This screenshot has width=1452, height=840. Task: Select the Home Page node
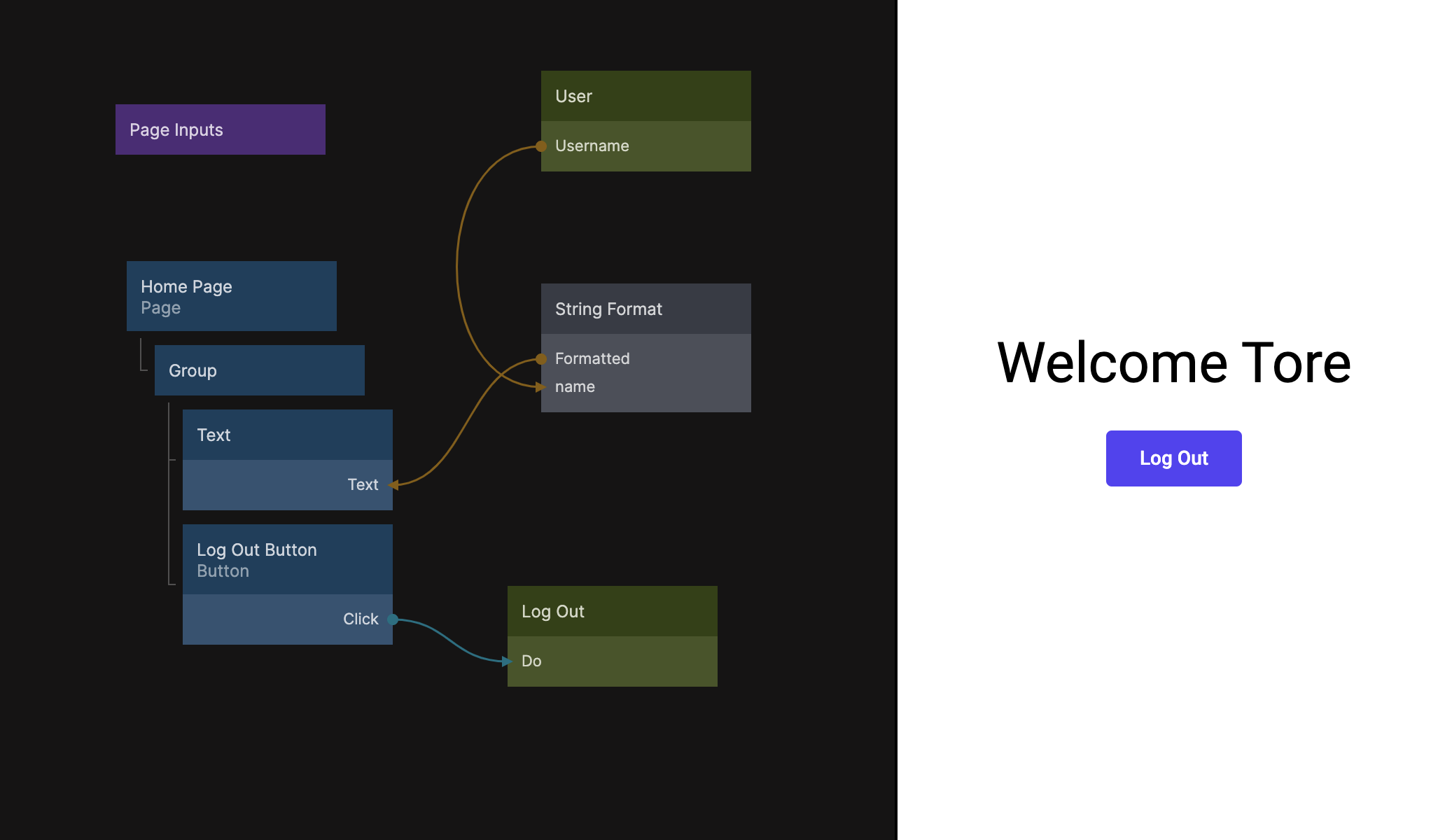[x=231, y=296]
